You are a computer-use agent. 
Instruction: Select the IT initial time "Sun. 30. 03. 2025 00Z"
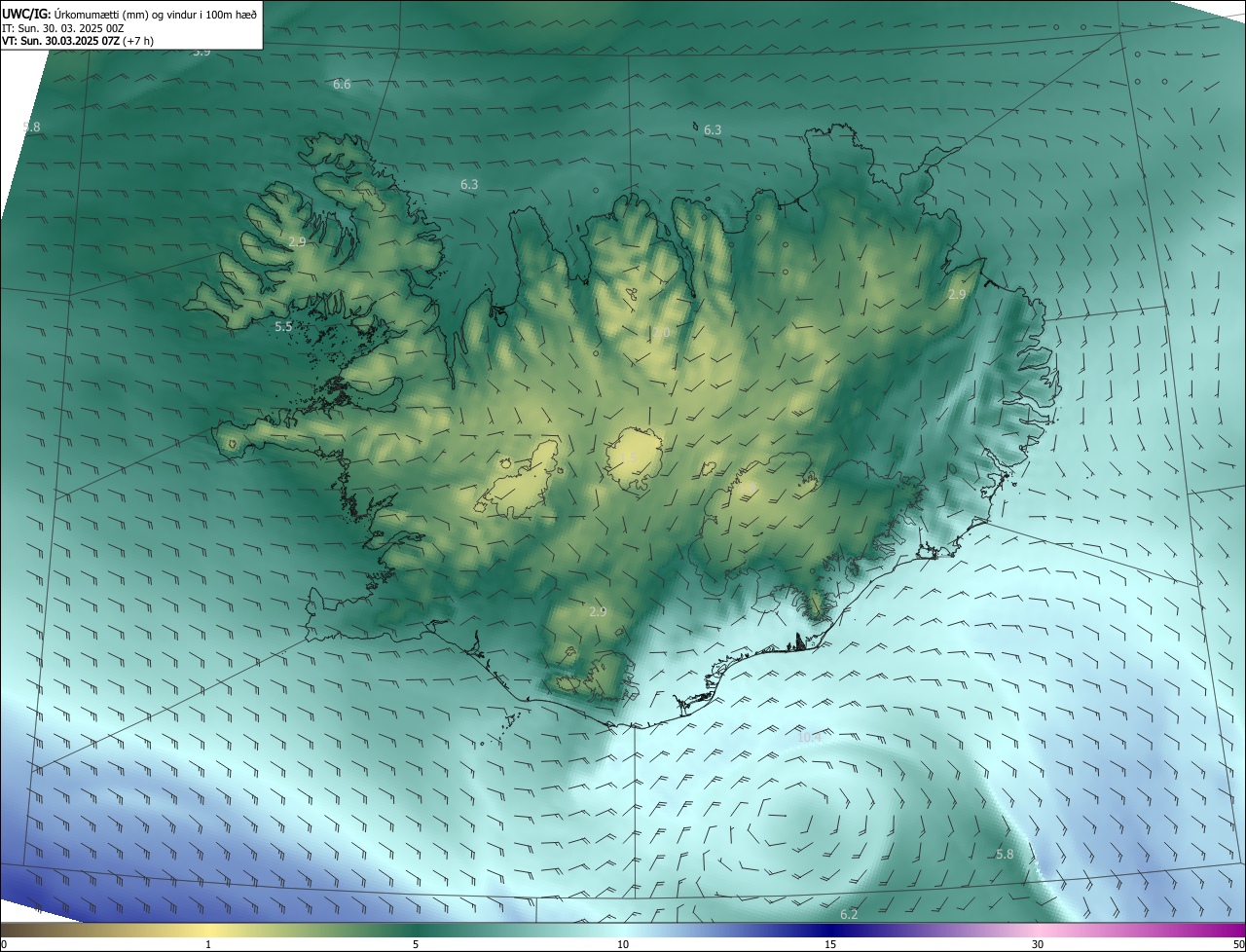pyautogui.click(x=70, y=28)
